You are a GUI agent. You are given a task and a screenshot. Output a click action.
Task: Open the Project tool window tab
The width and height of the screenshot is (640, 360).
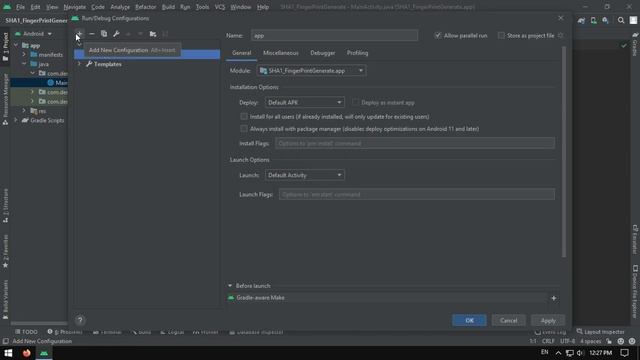pyautogui.click(x=5, y=47)
